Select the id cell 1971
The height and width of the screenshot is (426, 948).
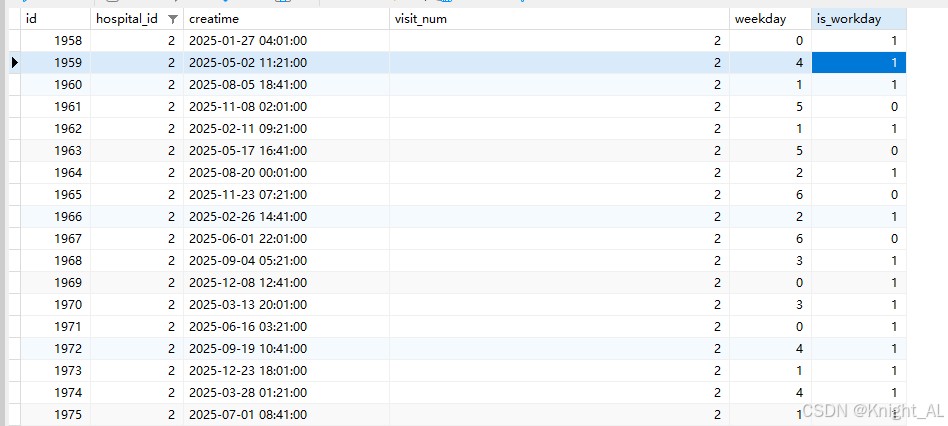point(56,326)
